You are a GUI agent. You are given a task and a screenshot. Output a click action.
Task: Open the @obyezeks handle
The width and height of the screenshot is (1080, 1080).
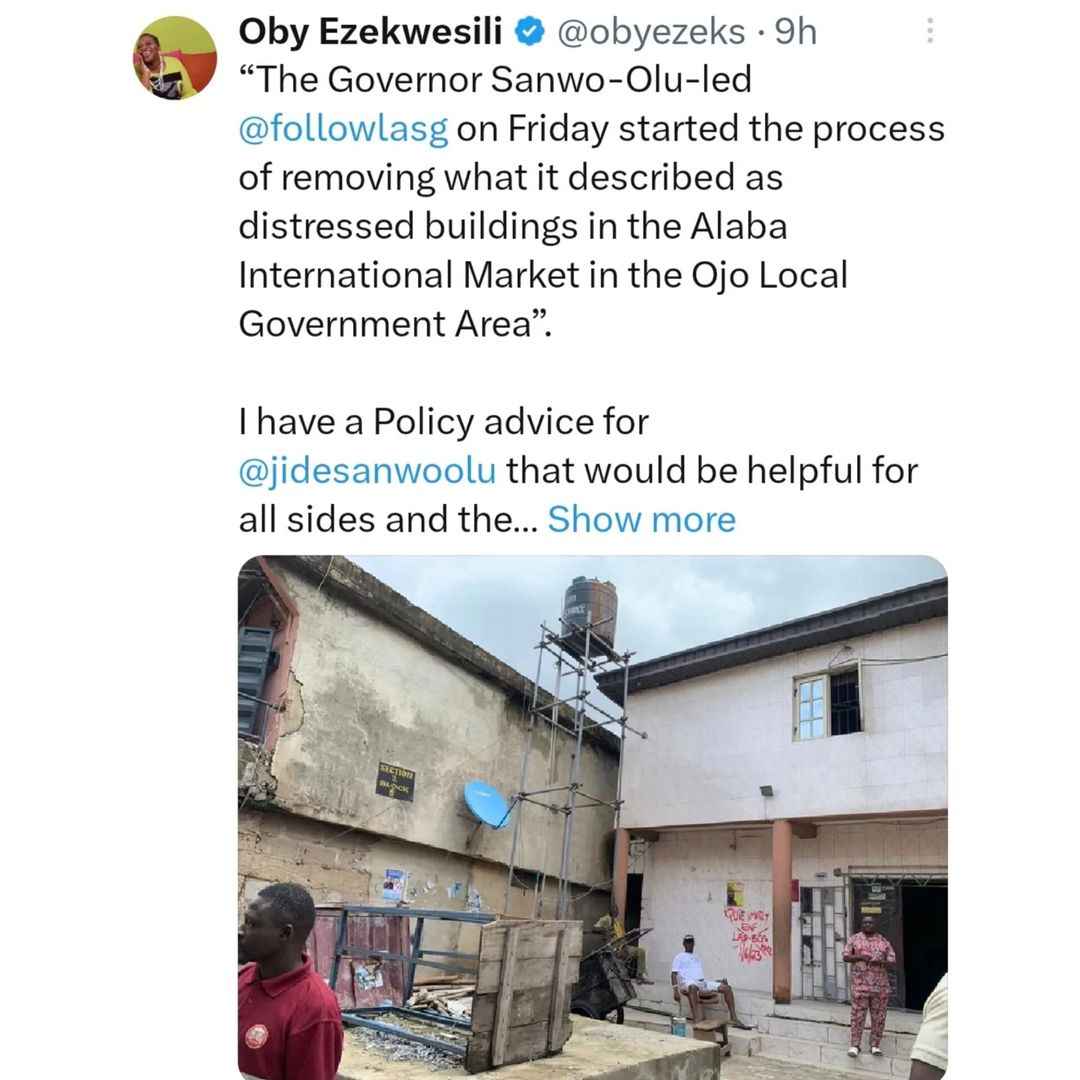[650, 32]
